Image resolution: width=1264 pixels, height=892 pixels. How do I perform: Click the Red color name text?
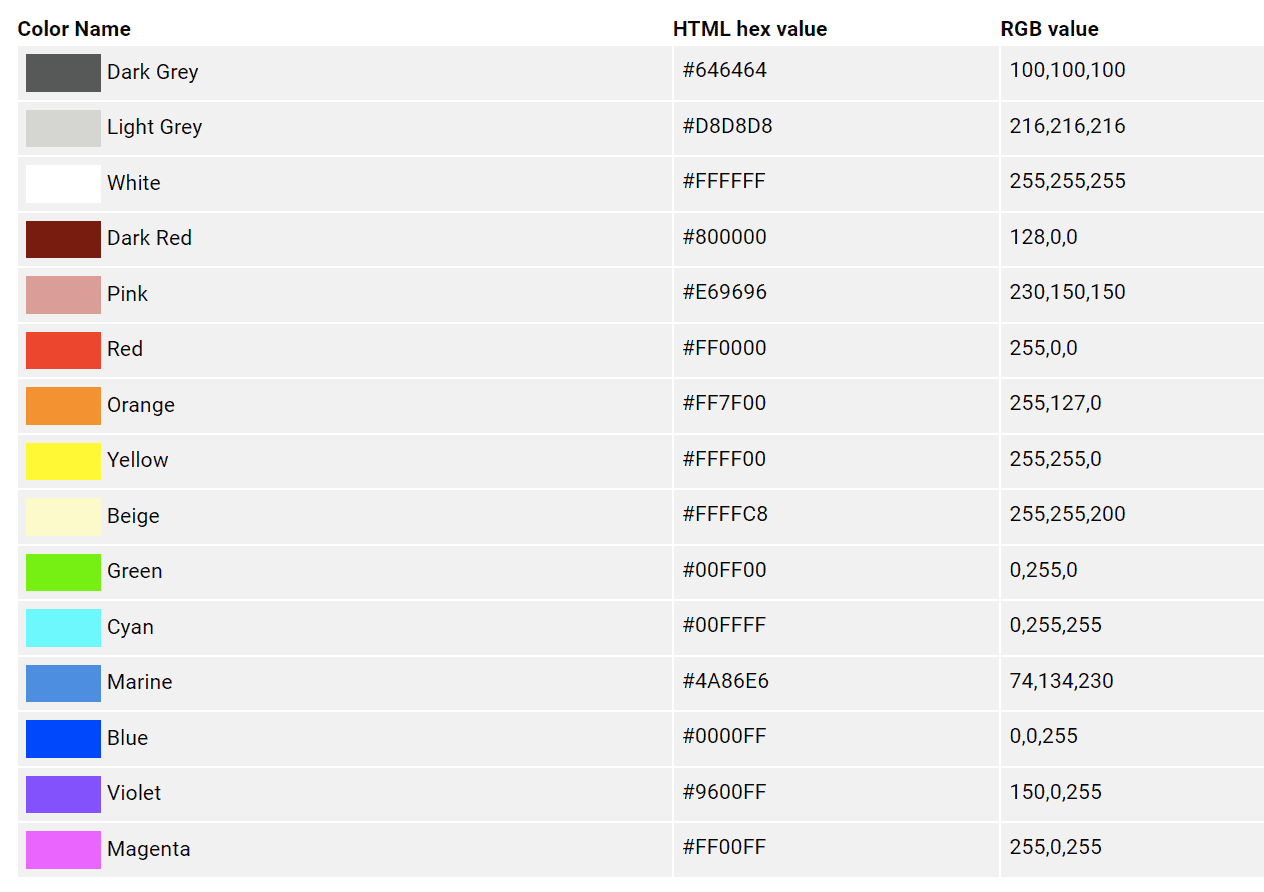[x=125, y=349]
